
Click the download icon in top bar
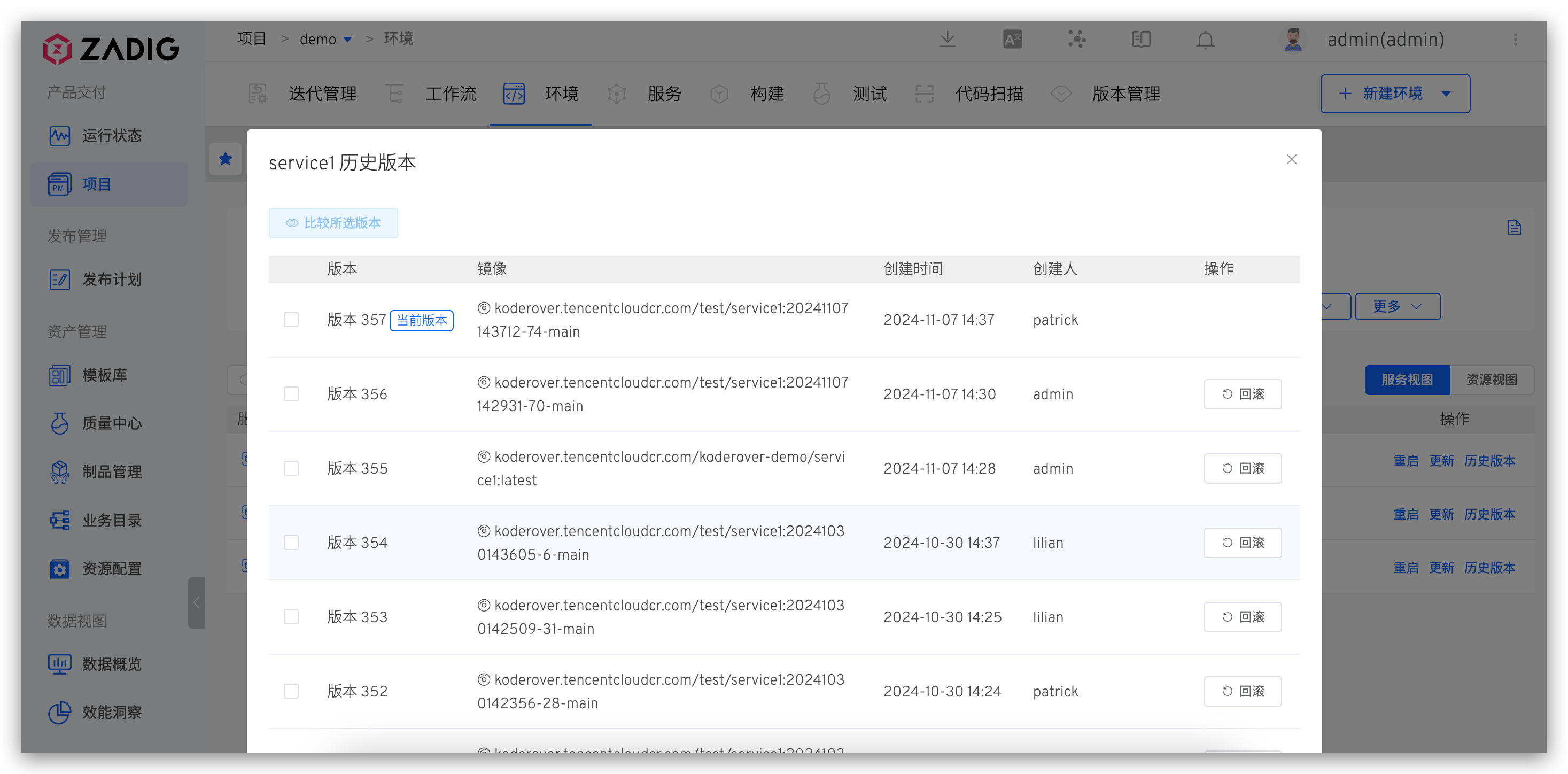(947, 40)
